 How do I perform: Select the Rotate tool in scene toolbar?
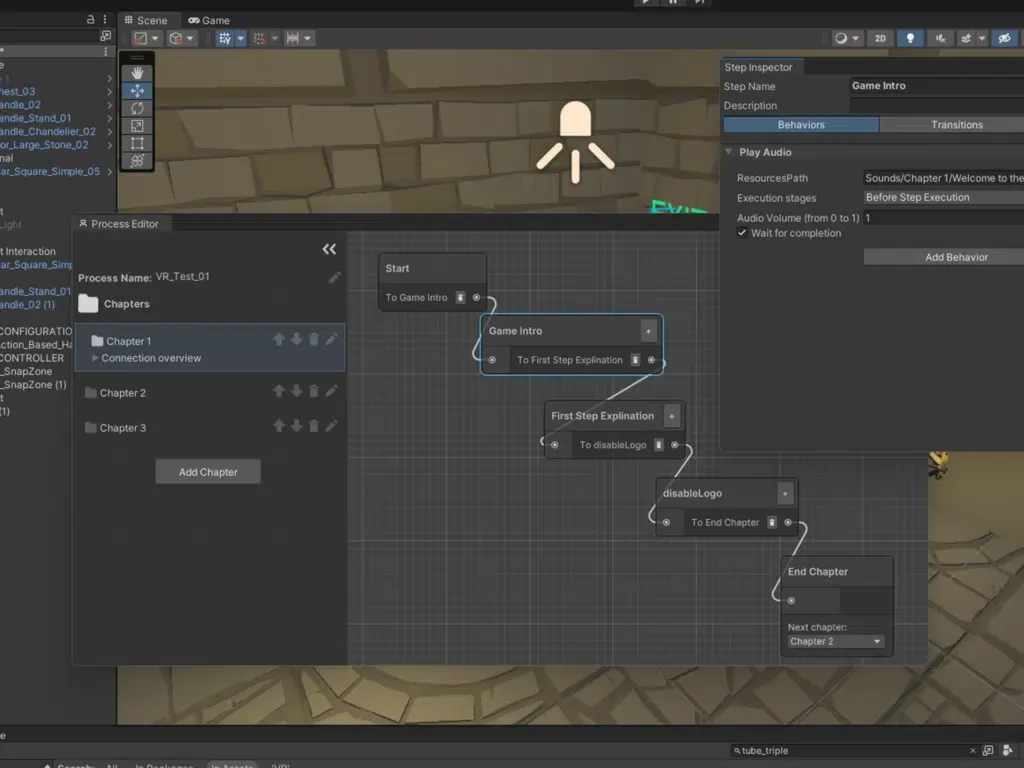pos(138,108)
